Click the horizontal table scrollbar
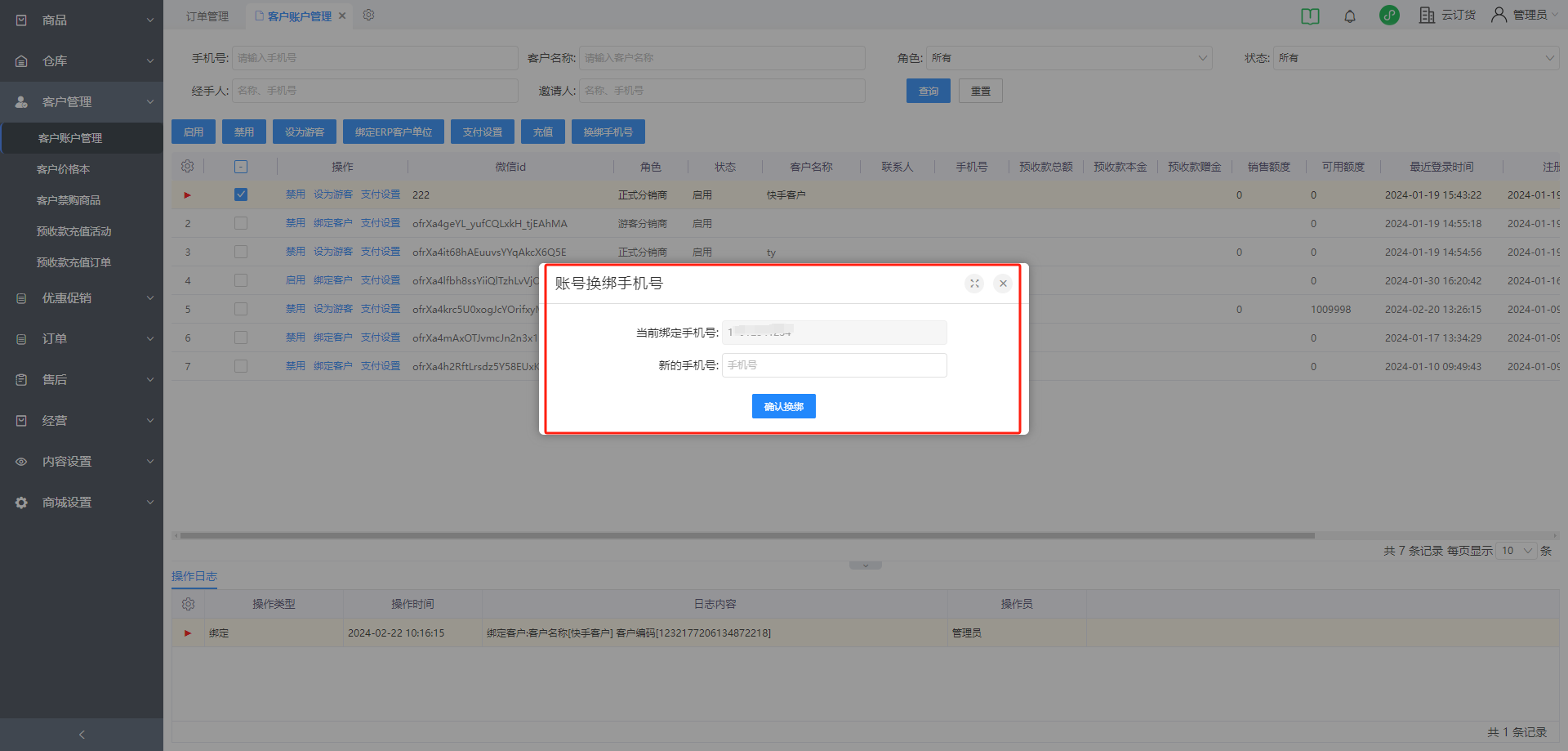The height and width of the screenshot is (751, 1568). 747,536
